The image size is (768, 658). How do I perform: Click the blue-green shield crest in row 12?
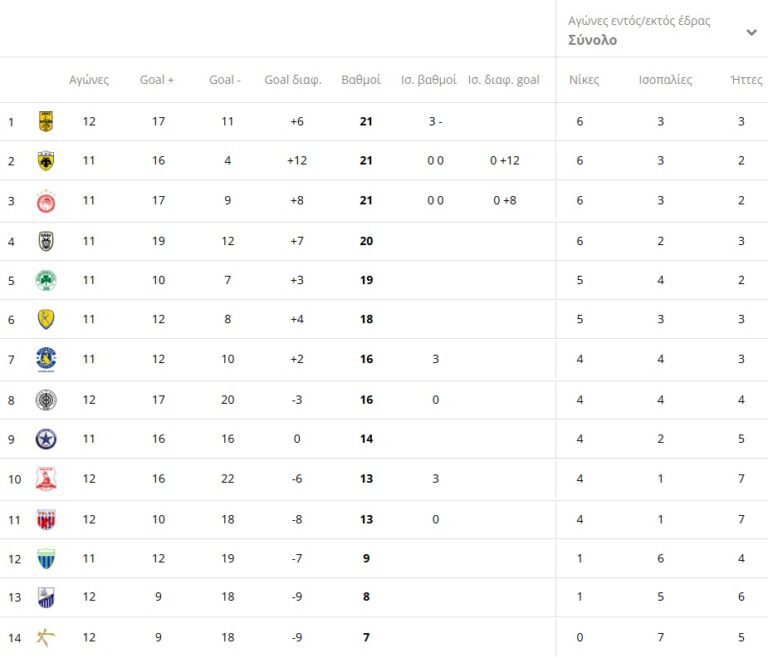click(x=45, y=558)
